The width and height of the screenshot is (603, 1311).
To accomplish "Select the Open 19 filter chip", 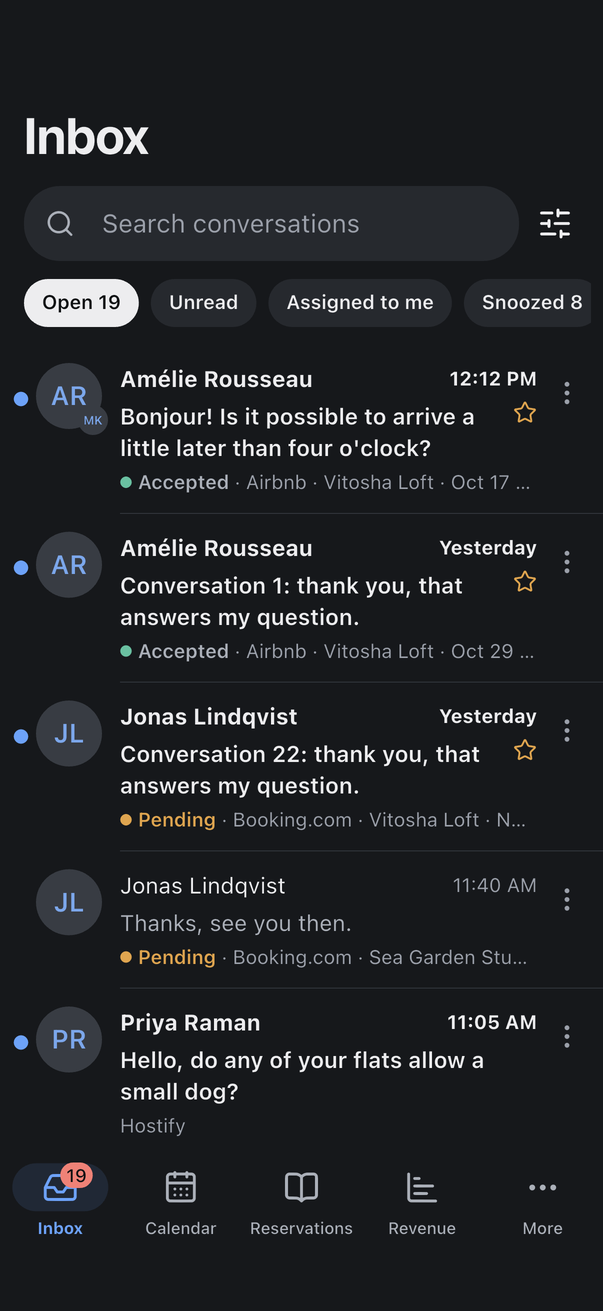I will tap(81, 302).
